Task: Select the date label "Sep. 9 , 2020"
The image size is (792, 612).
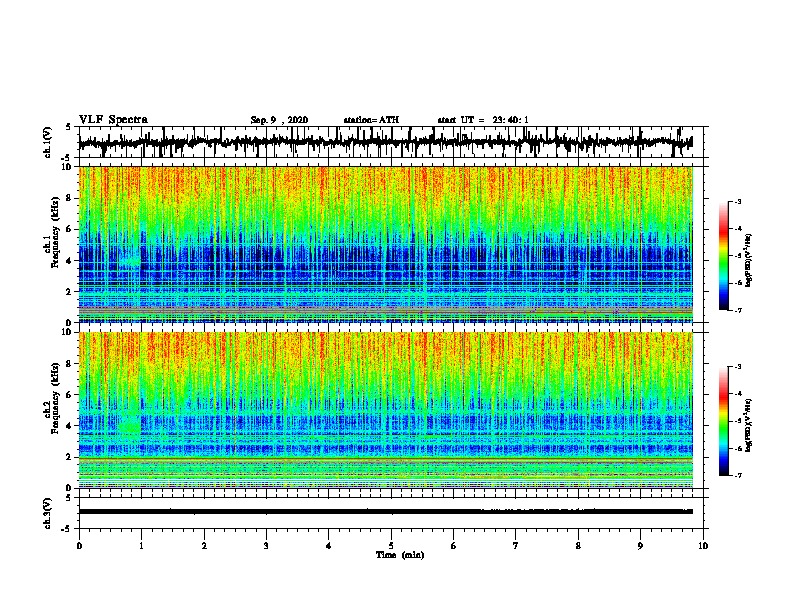Action: tap(279, 120)
